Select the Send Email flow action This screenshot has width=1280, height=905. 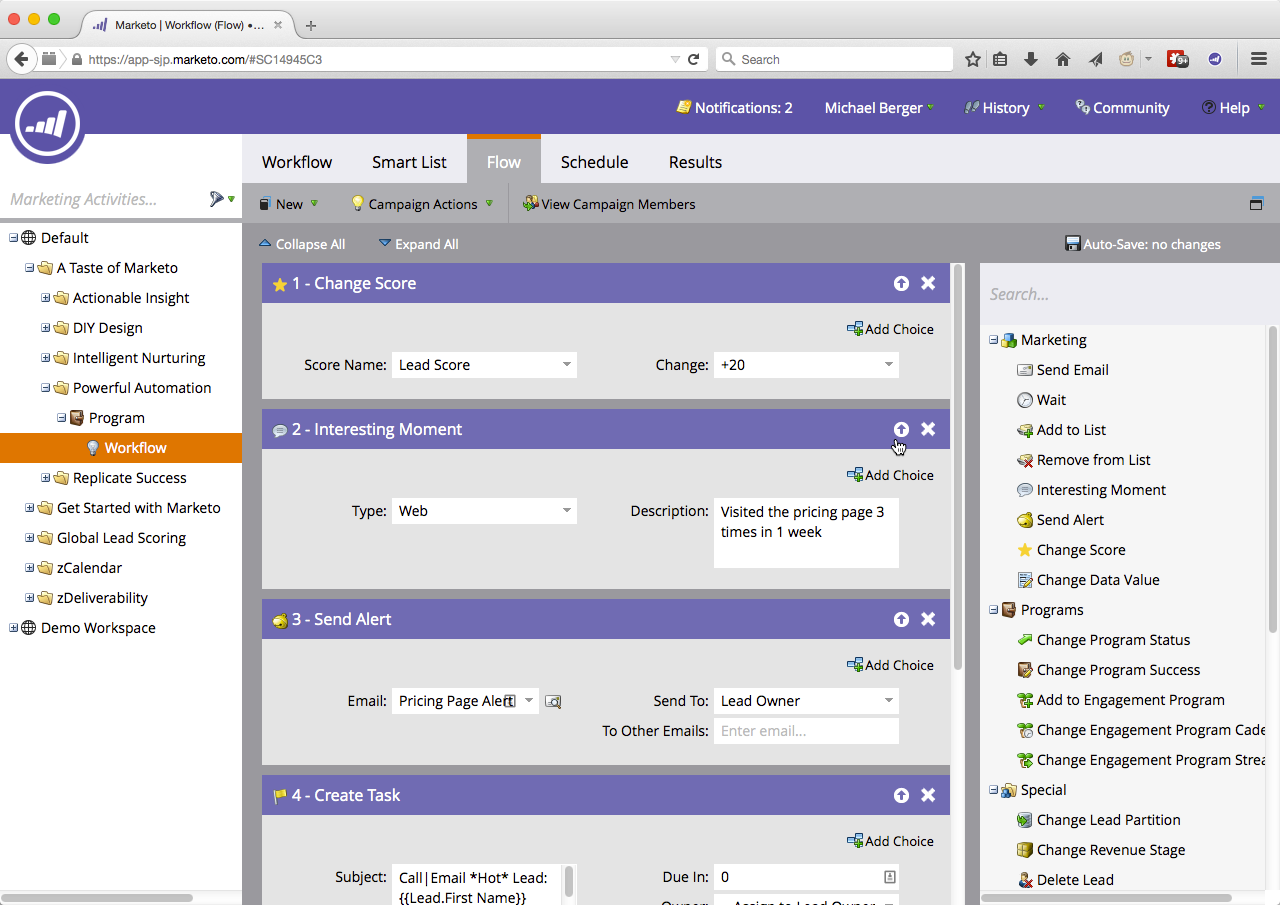tap(1074, 369)
